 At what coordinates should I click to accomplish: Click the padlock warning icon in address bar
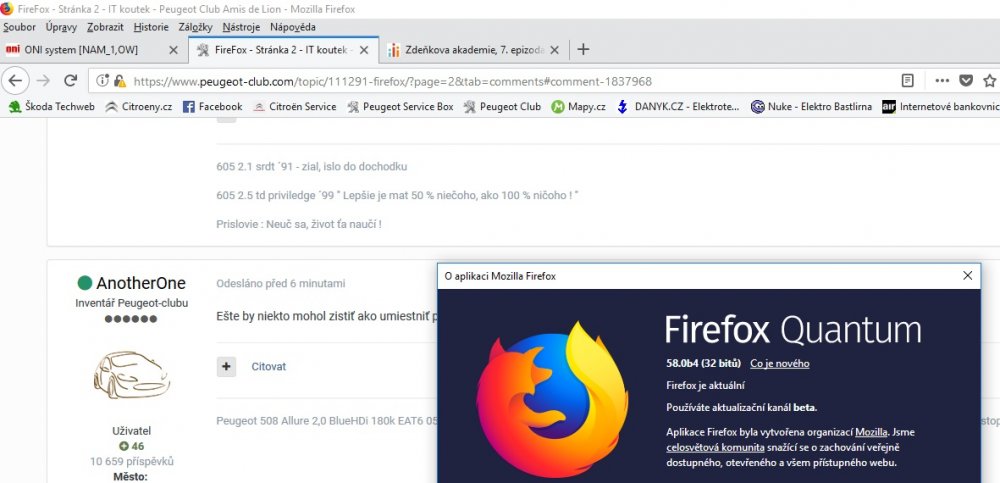pyautogui.click(x=119, y=81)
